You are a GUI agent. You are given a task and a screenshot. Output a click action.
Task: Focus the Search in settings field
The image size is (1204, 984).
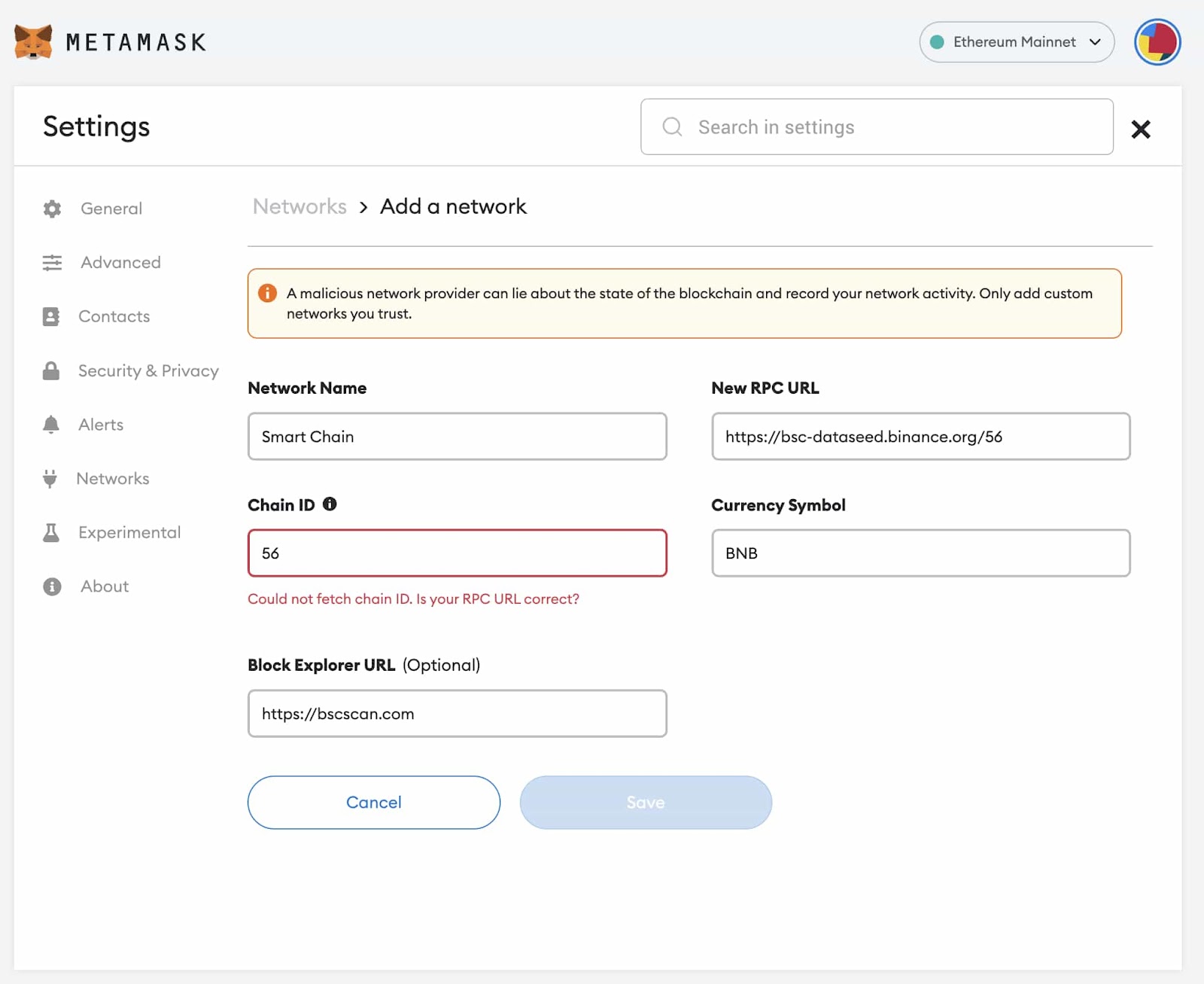click(877, 126)
